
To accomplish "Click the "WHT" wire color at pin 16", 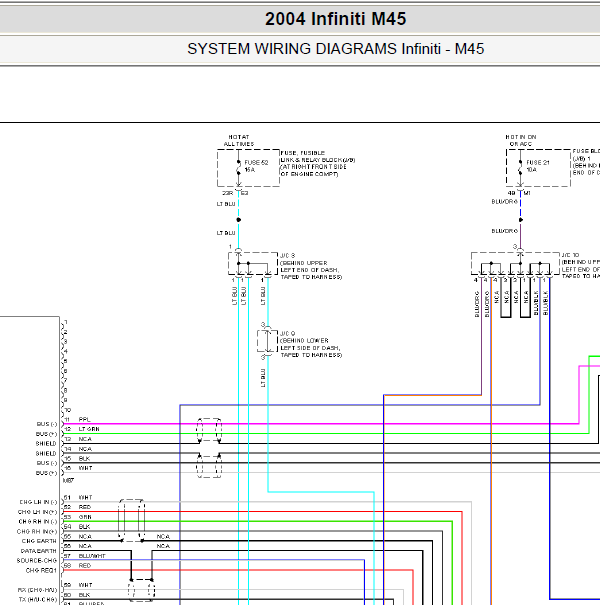I will point(85,468).
